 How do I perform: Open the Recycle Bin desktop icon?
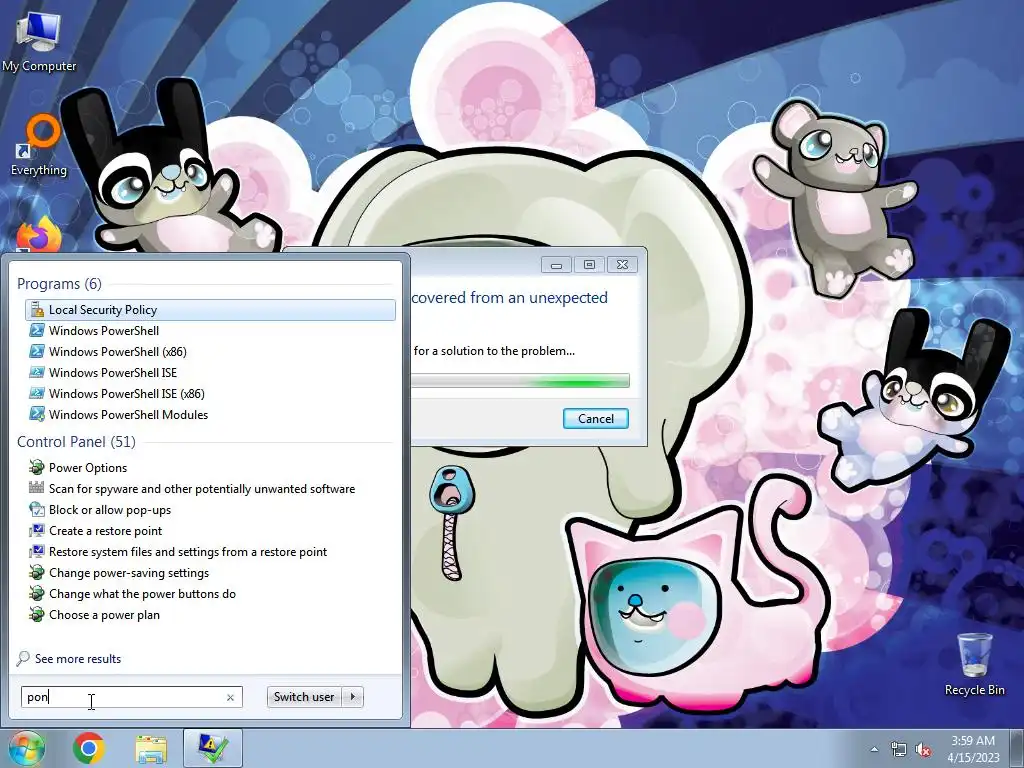974,664
